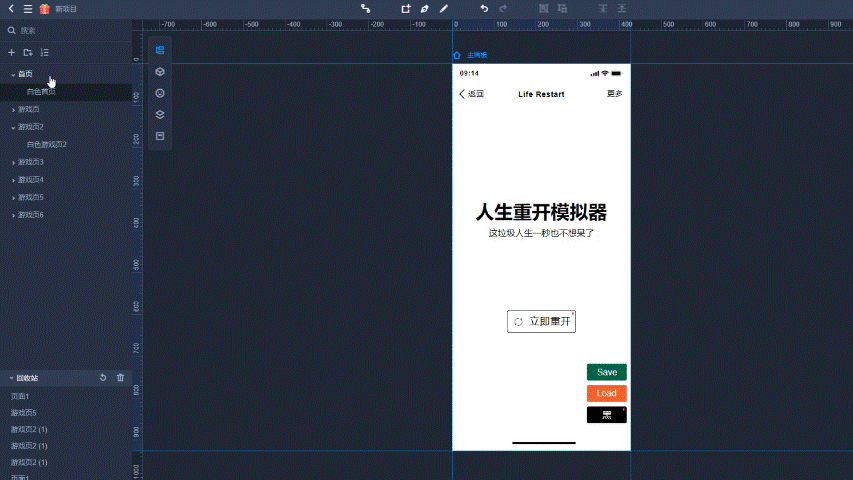Image resolution: width=853 pixels, height=480 pixels.
Task: Expand 游戏页5 in the page tree
Action: click(x=13, y=198)
